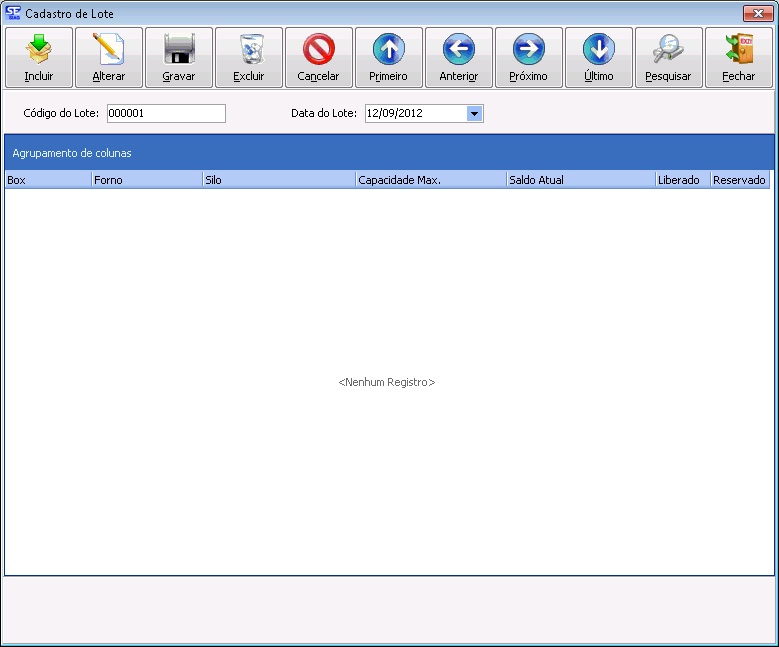The width and height of the screenshot is (779, 647).
Task: Click the Forno column header
Action: pos(146,180)
